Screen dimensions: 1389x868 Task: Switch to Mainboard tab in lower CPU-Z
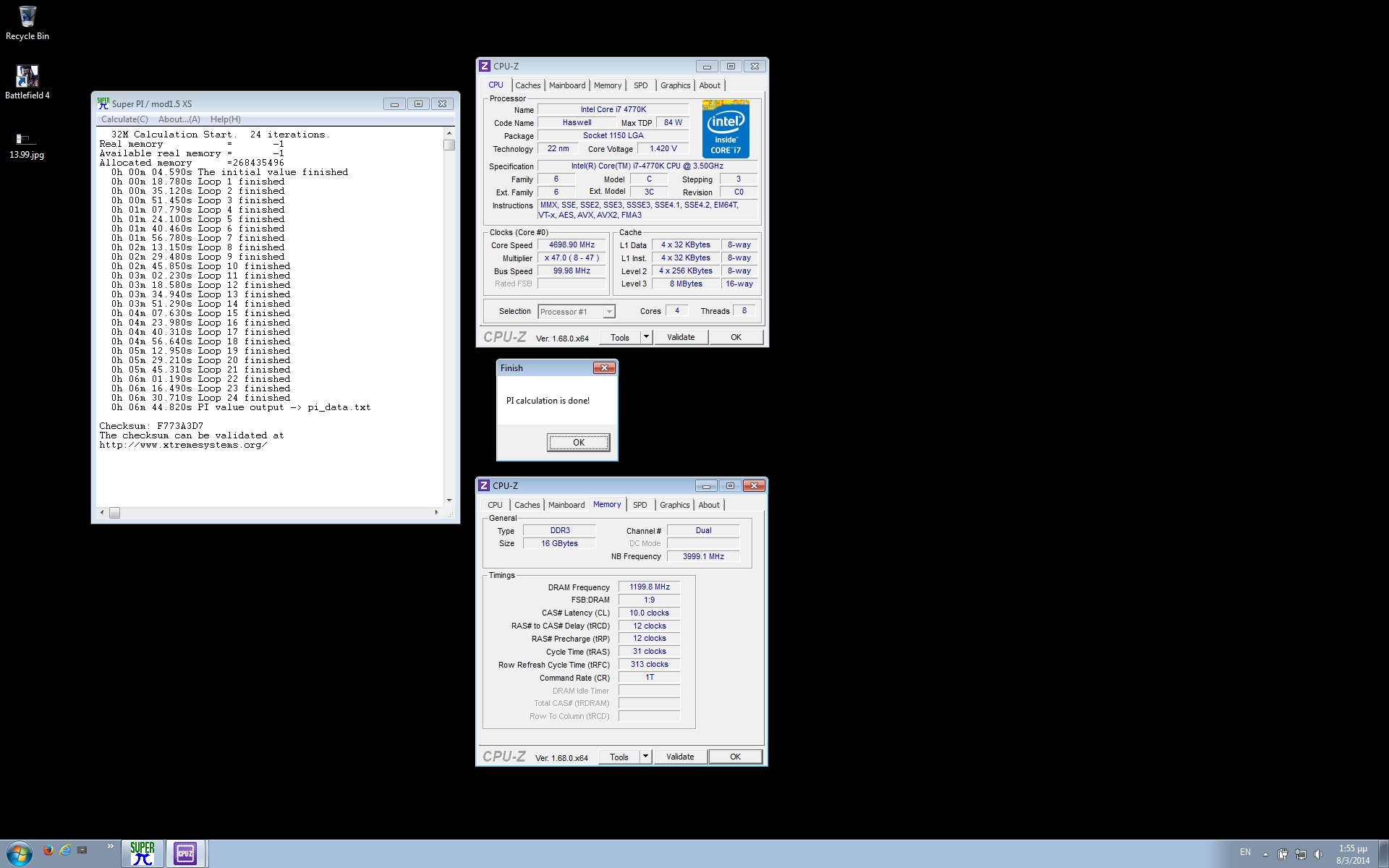pos(566,505)
